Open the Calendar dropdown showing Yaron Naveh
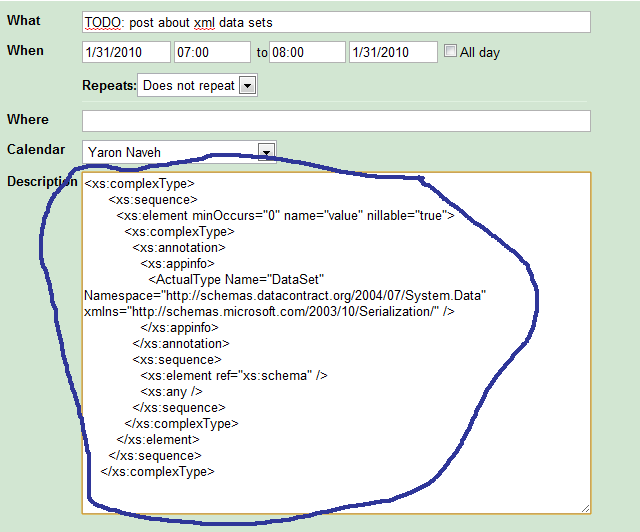 (x=179, y=152)
